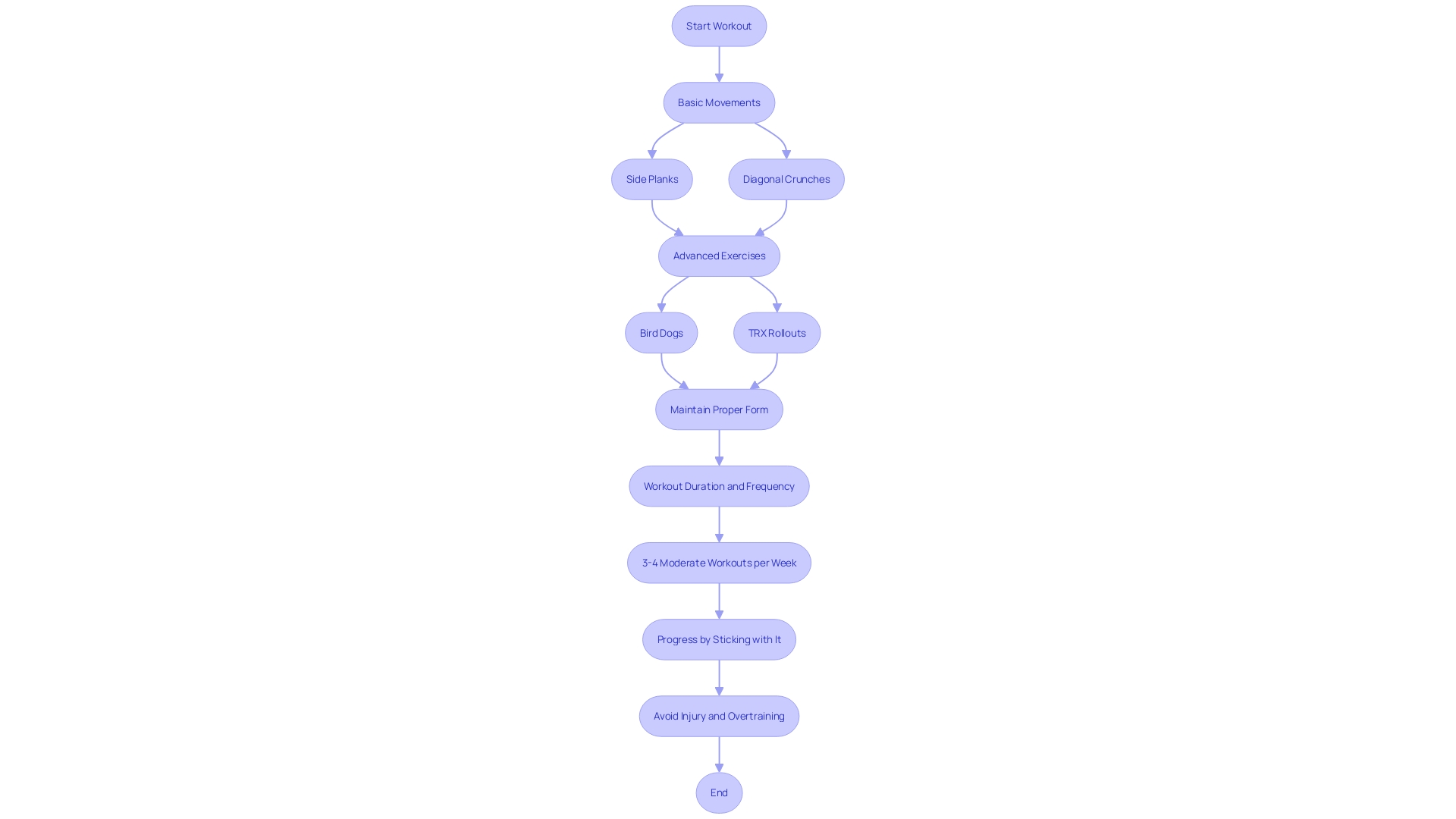Viewport: 1456px width, 819px height.
Task: Select the Diagonal Crunches node
Action: [x=786, y=178]
